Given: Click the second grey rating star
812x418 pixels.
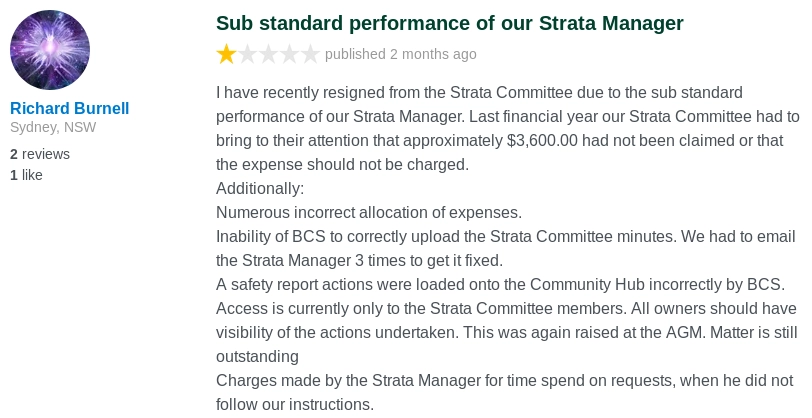Looking at the screenshot, I should [248, 54].
